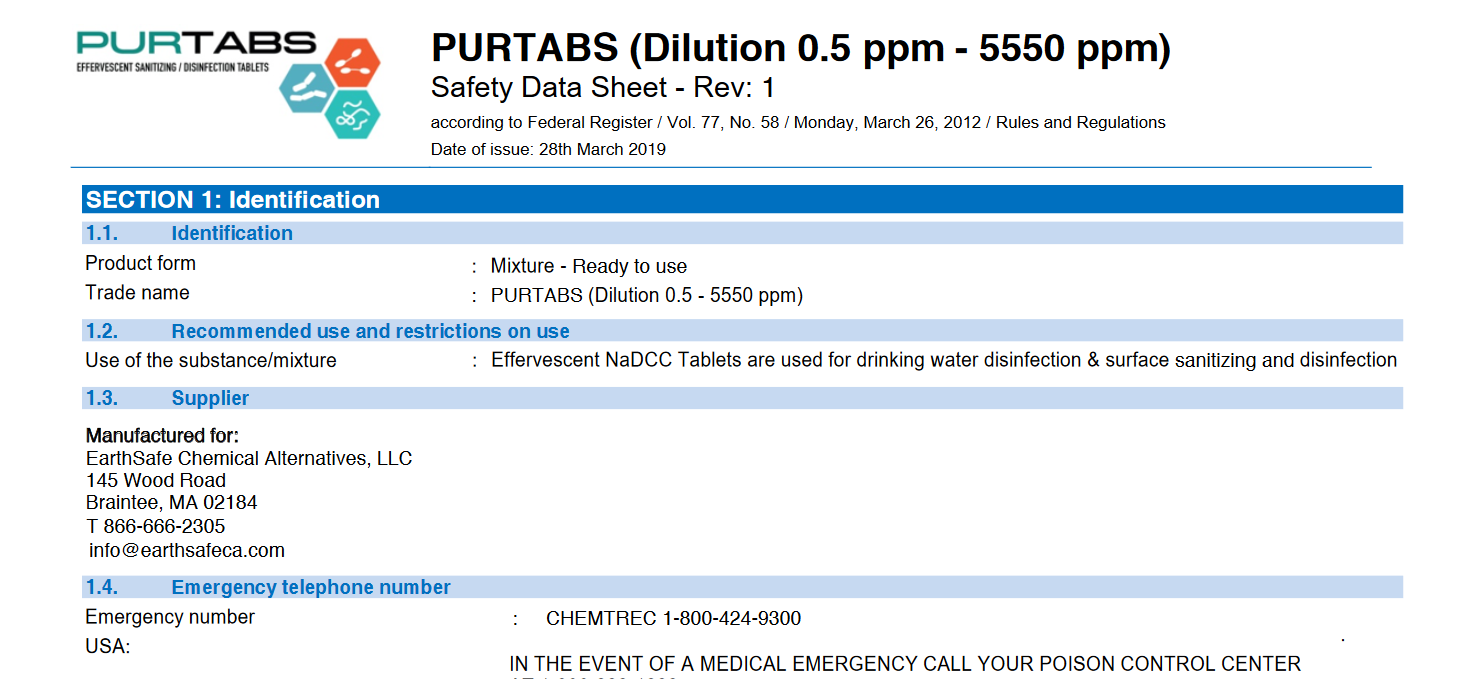Click the info@earthsafeca.com email address
Image resolution: width=1484 pixels, height=679 pixels.
(187, 550)
